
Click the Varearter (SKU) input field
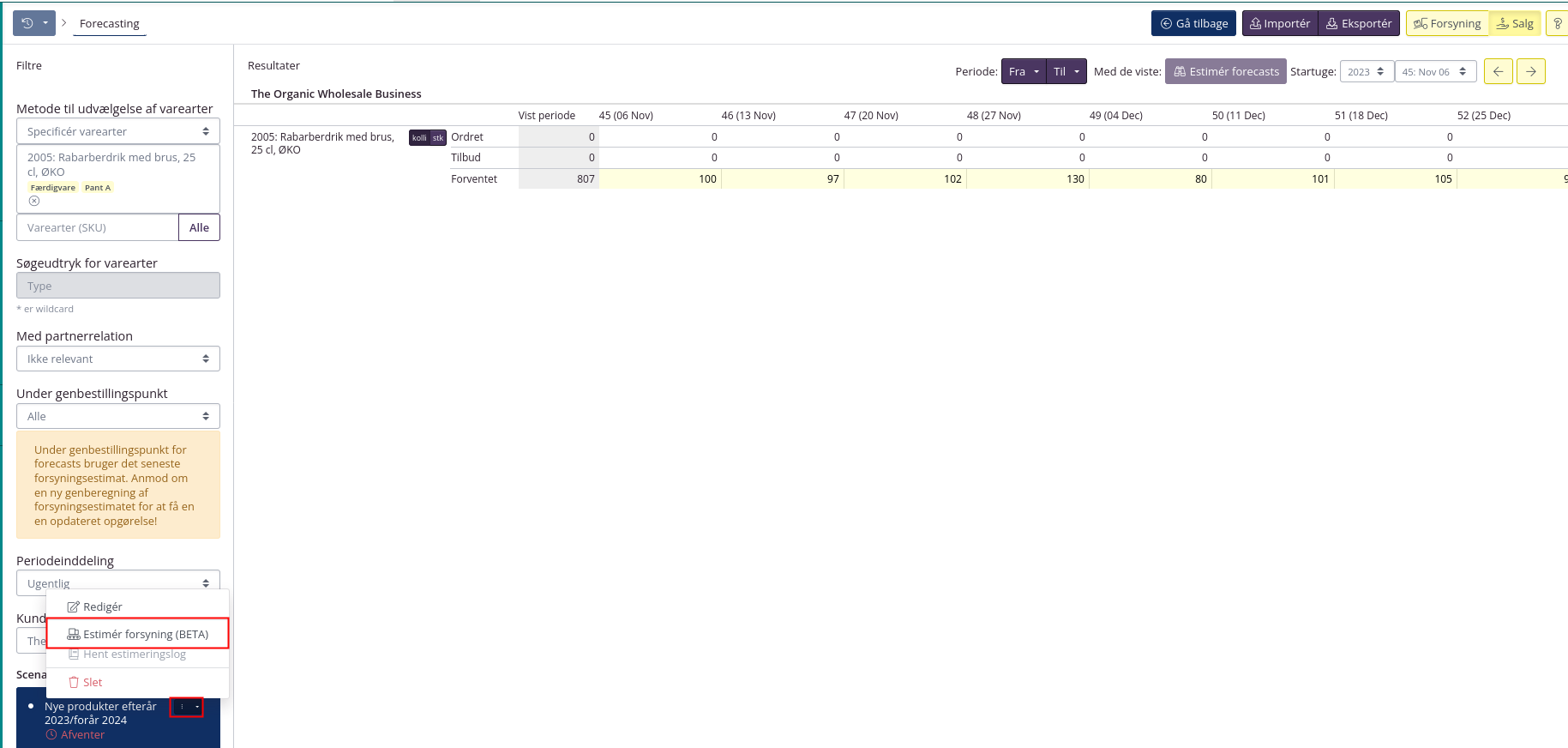[x=97, y=227]
